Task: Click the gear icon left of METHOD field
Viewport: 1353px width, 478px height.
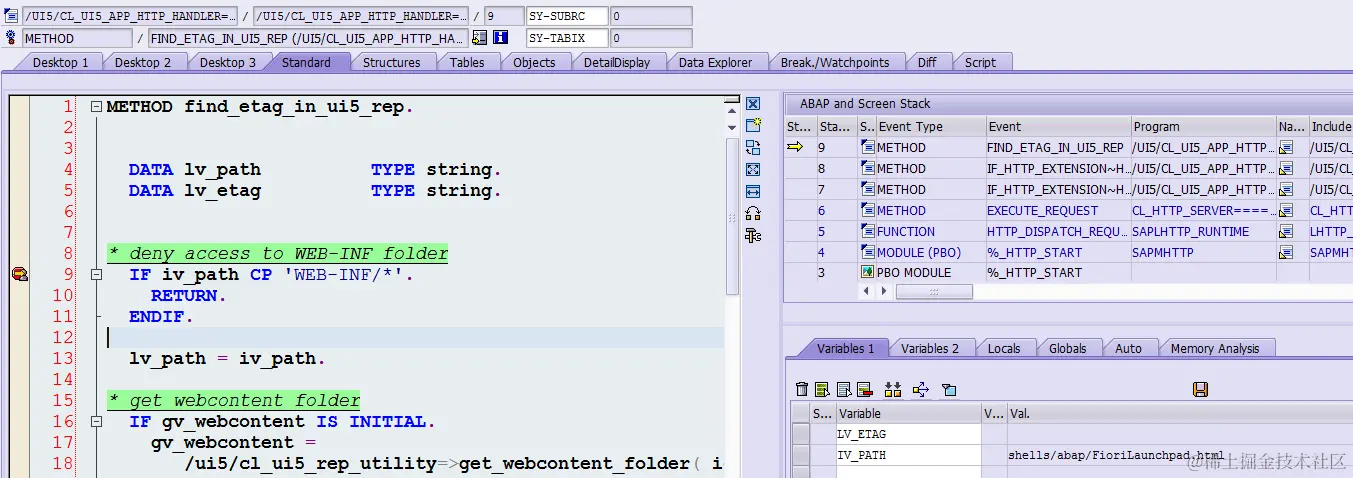Action: coord(11,38)
